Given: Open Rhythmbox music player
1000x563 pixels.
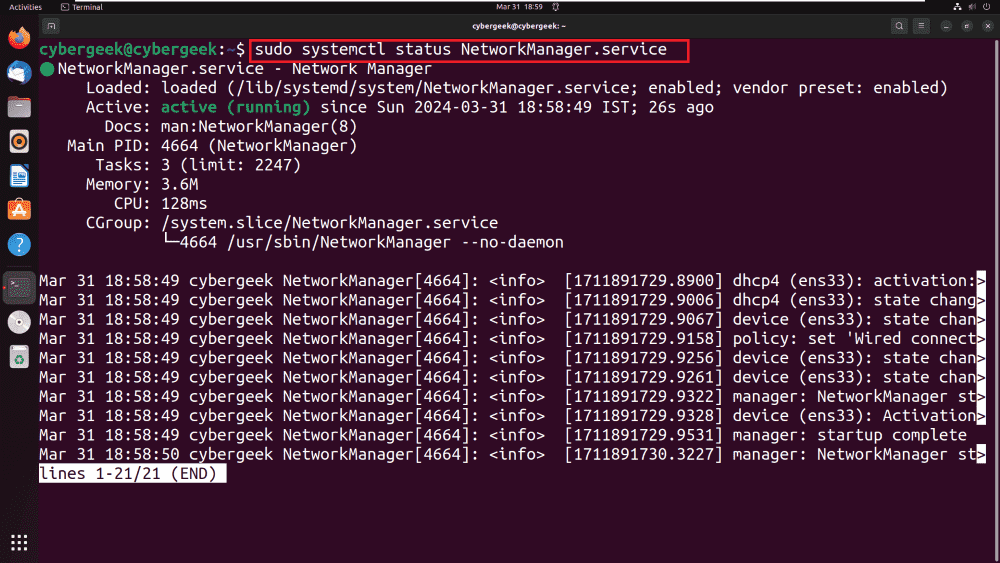Looking at the screenshot, I should (19, 142).
